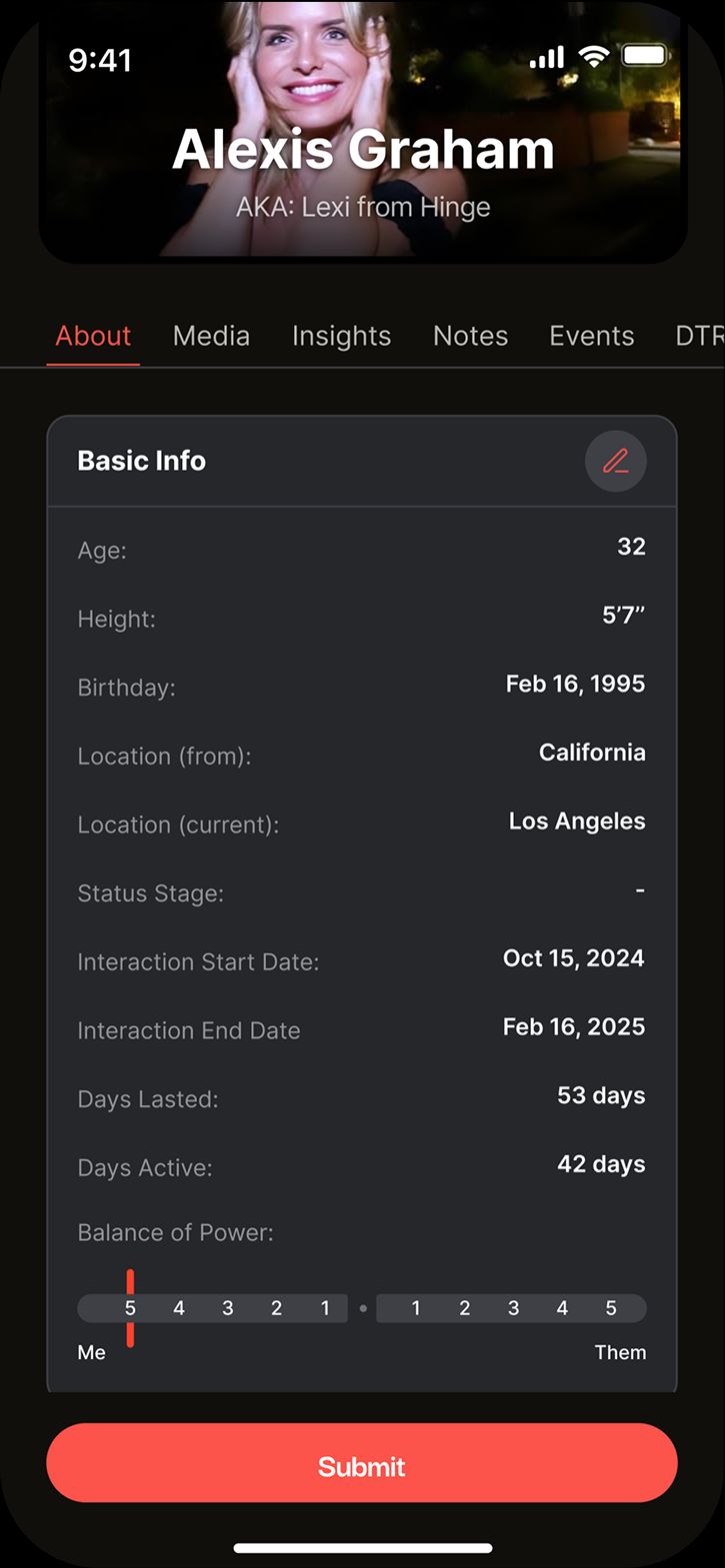The width and height of the screenshot is (725, 1568).
Task: Go to the Notes tab
Action: (x=470, y=336)
